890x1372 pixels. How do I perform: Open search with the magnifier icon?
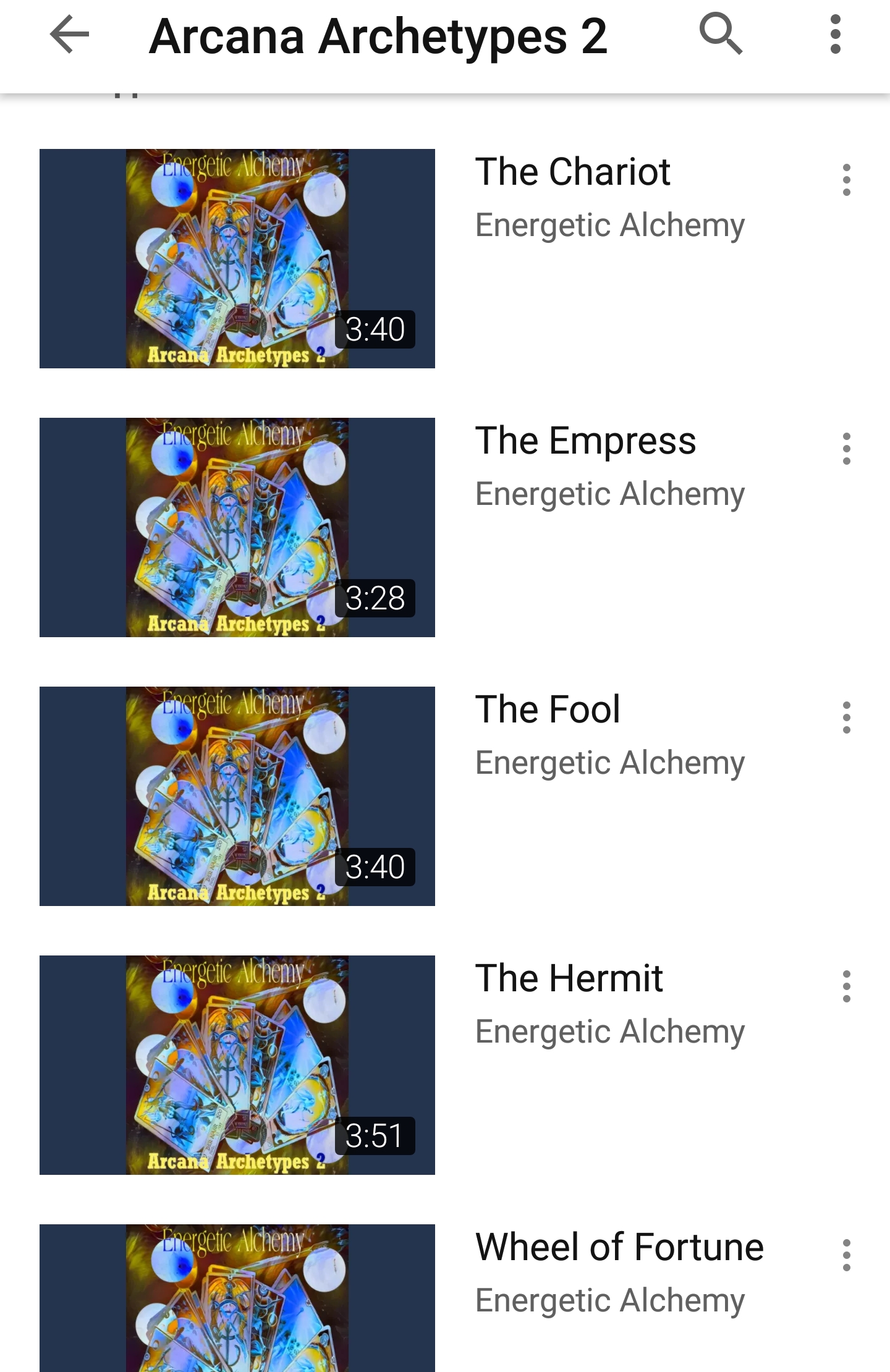721,34
